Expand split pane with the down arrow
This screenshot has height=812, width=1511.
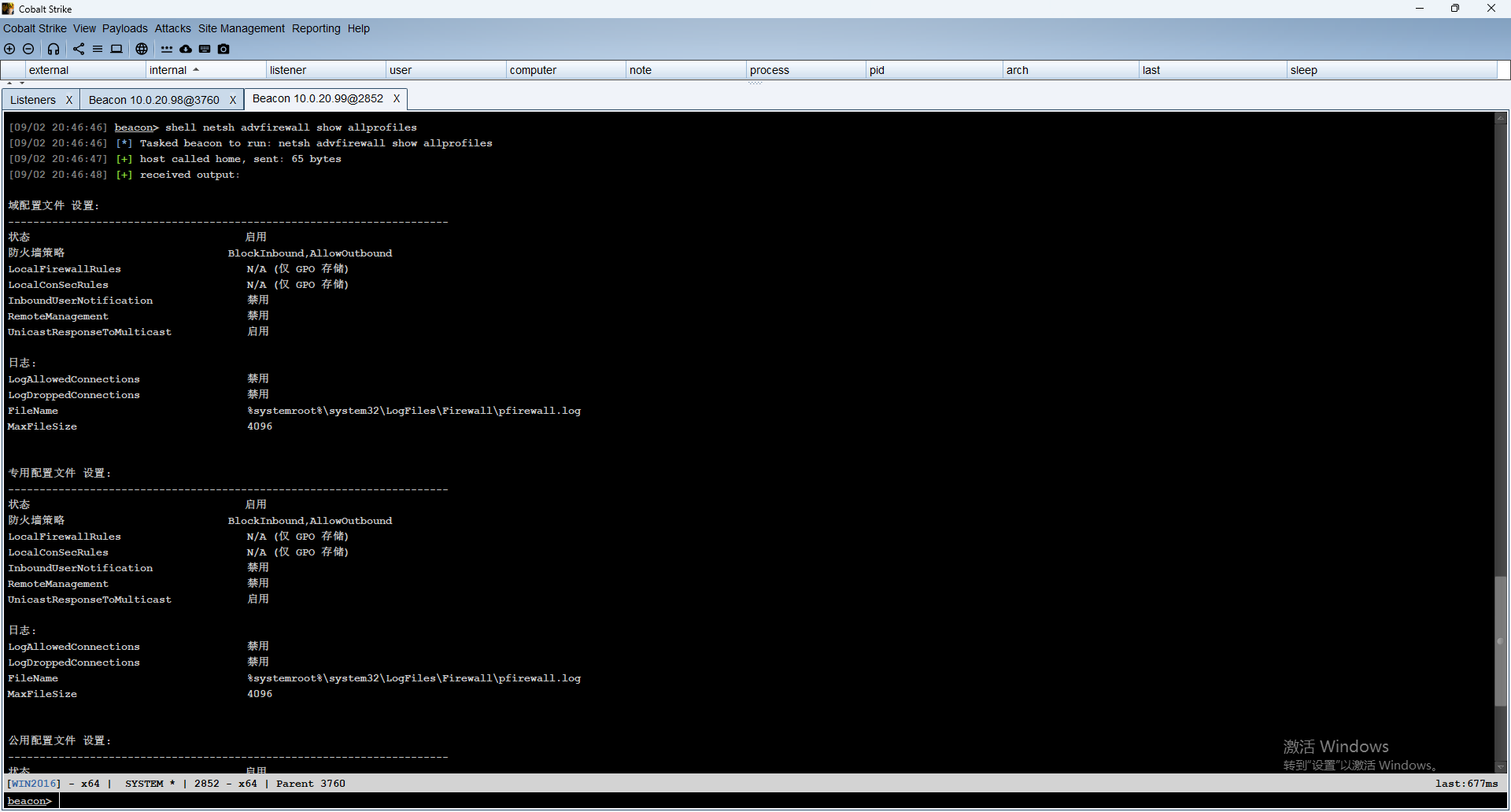(x=22, y=83)
